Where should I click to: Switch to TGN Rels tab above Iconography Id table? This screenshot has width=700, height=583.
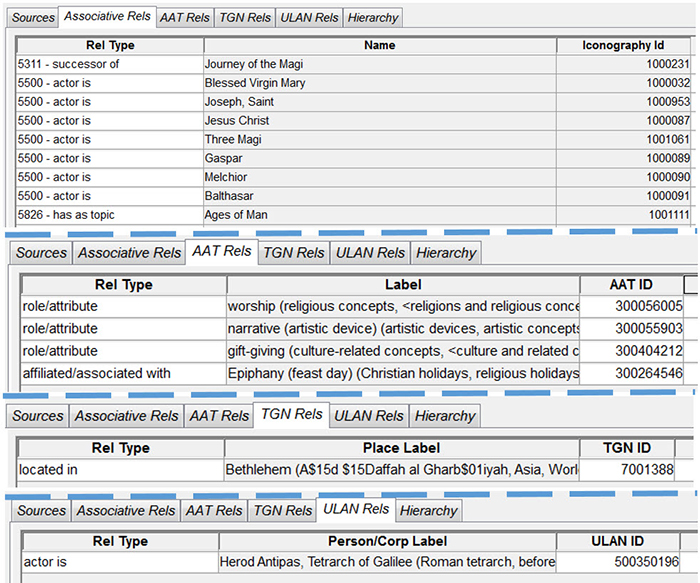[x=245, y=17]
